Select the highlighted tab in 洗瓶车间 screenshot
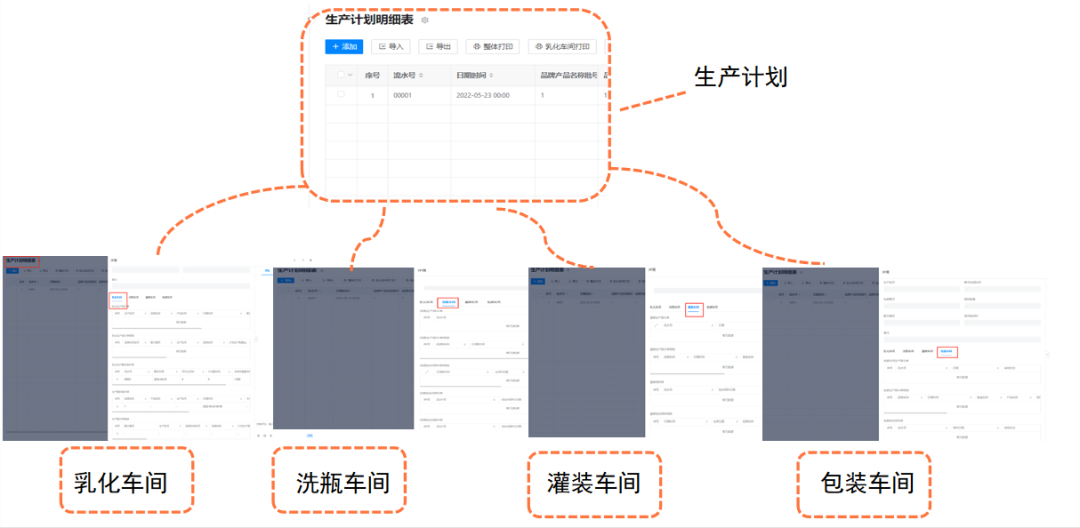 448,302
